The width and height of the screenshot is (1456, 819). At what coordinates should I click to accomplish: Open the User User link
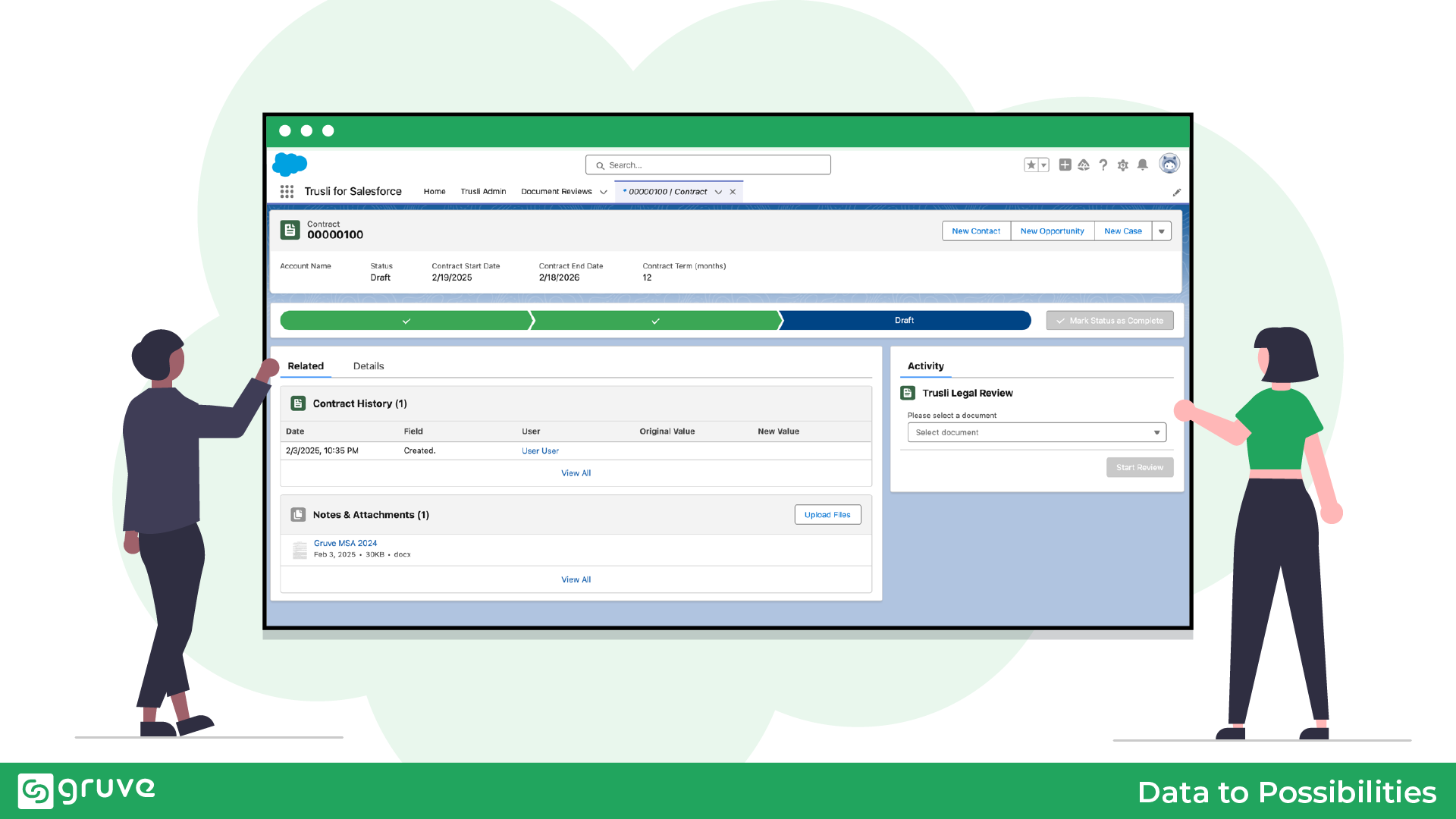click(540, 451)
